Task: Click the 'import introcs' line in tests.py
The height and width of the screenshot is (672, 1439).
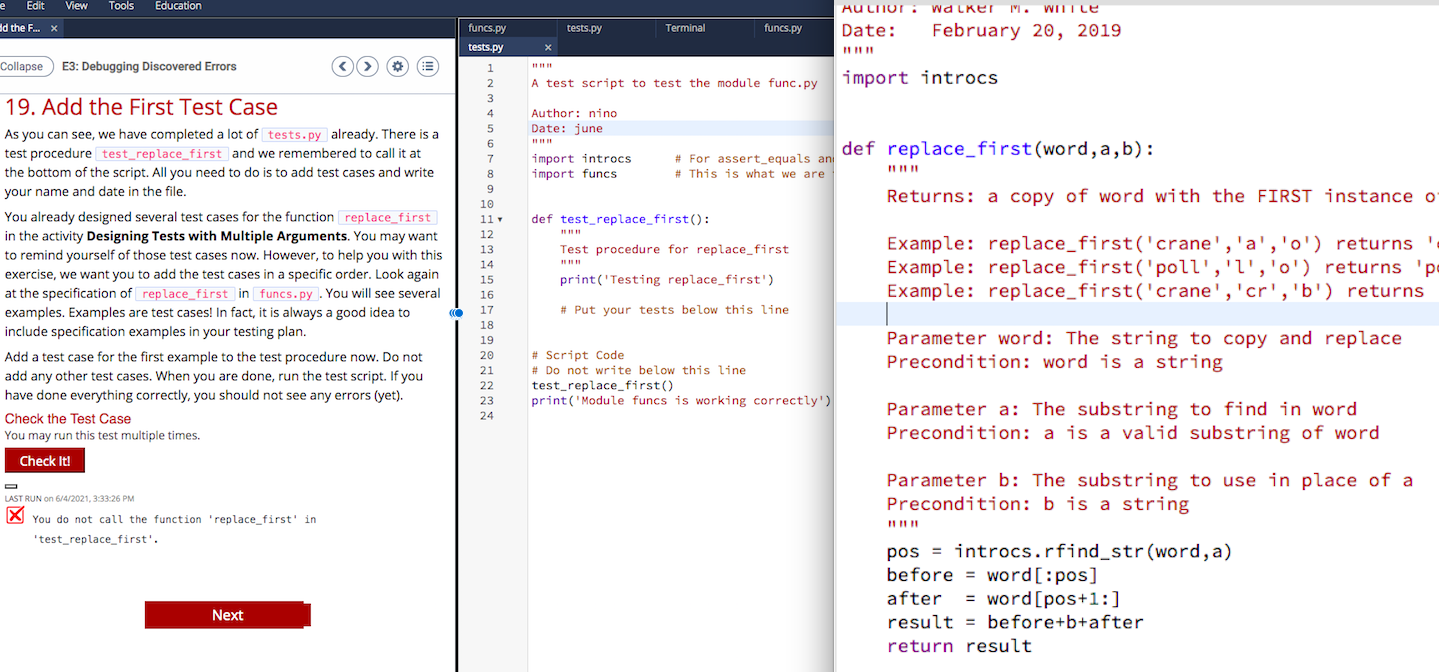Action: click(581, 159)
